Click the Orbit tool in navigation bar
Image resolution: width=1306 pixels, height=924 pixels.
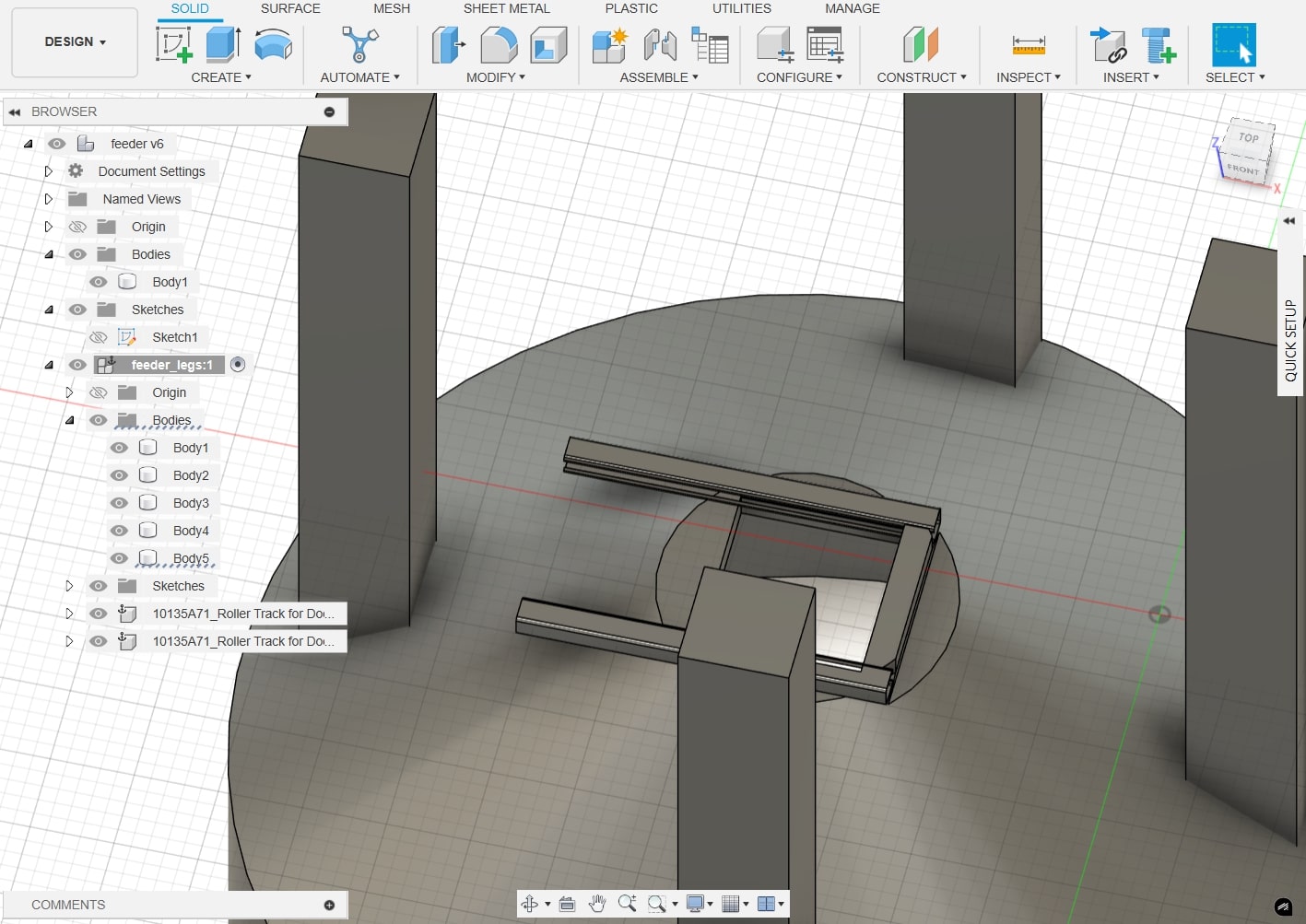tap(529, 904)
